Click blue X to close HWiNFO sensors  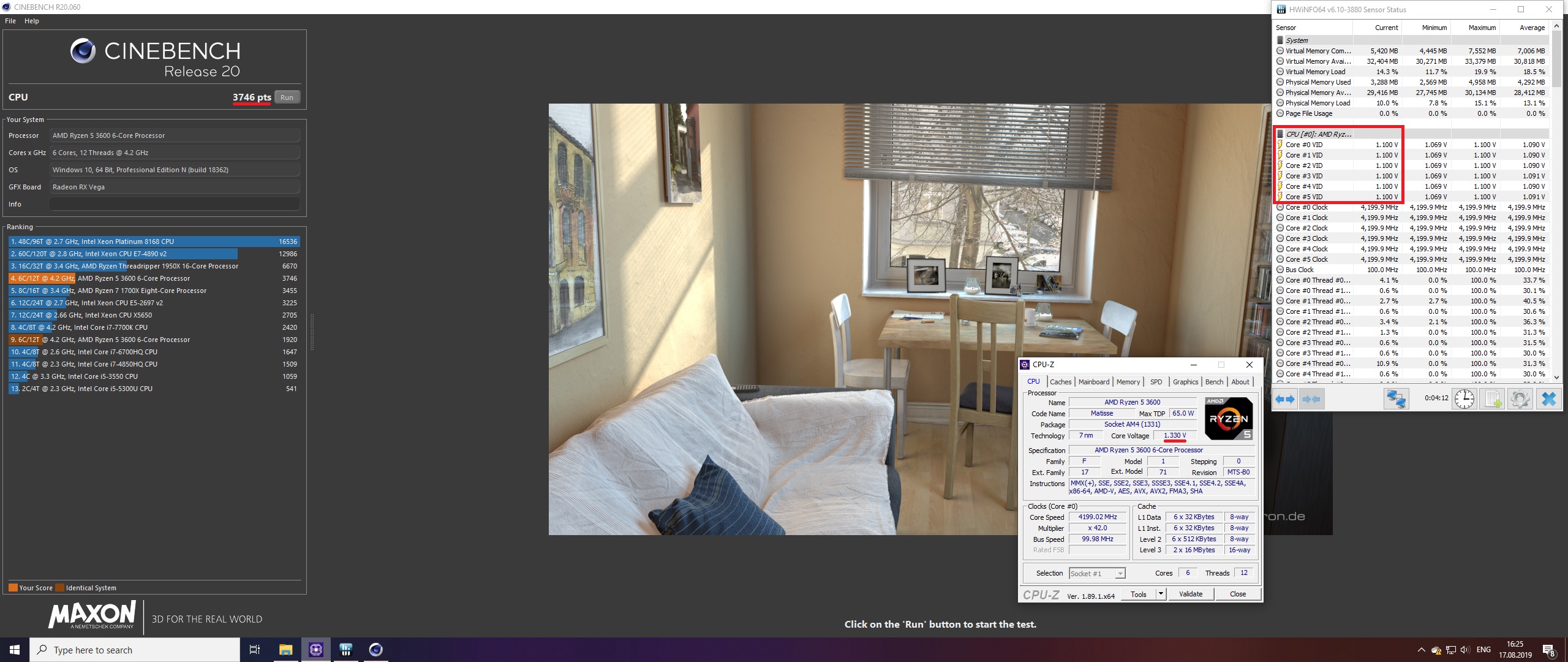pos(1548,399)
